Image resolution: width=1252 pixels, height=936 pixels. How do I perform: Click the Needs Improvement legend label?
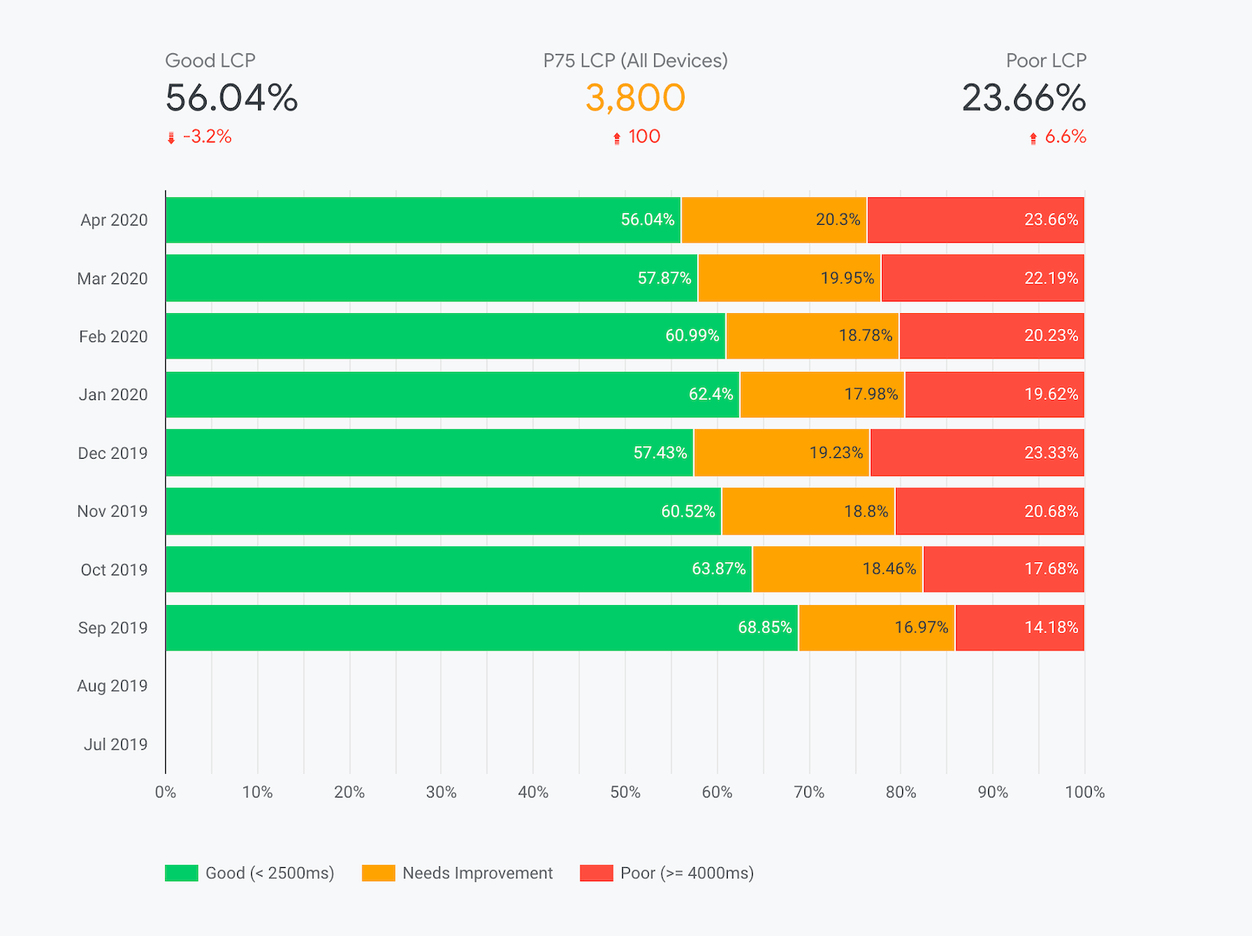coord(477,873)
